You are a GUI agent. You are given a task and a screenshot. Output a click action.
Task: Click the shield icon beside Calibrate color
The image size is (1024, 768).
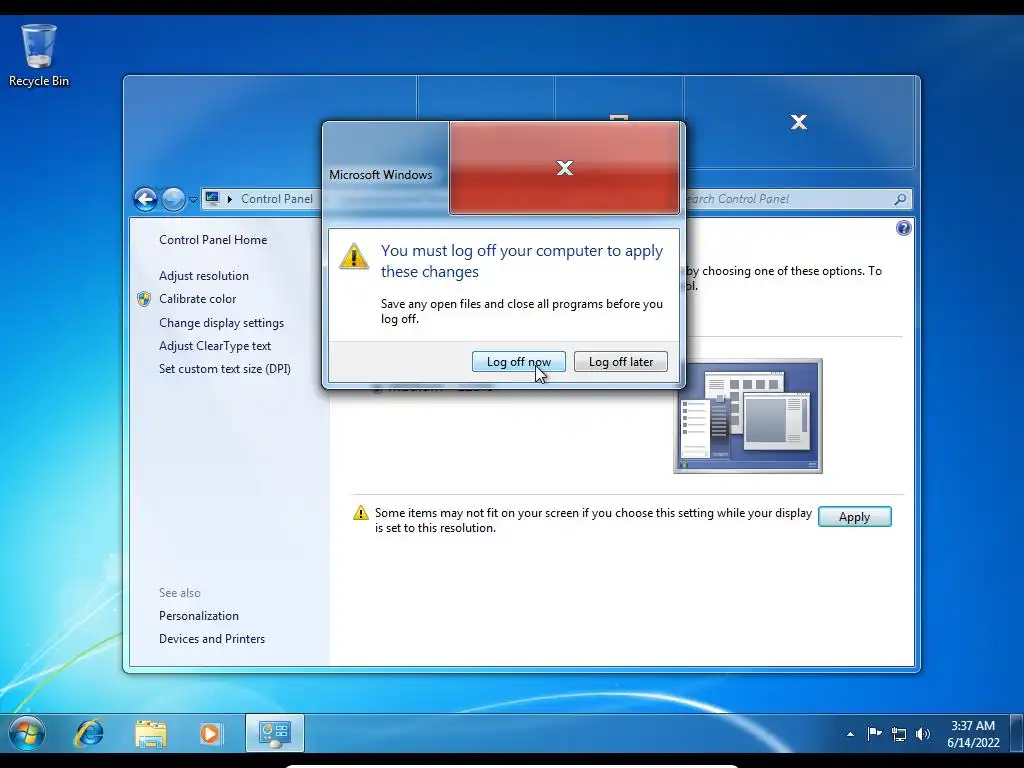click(x=144, y=299)
